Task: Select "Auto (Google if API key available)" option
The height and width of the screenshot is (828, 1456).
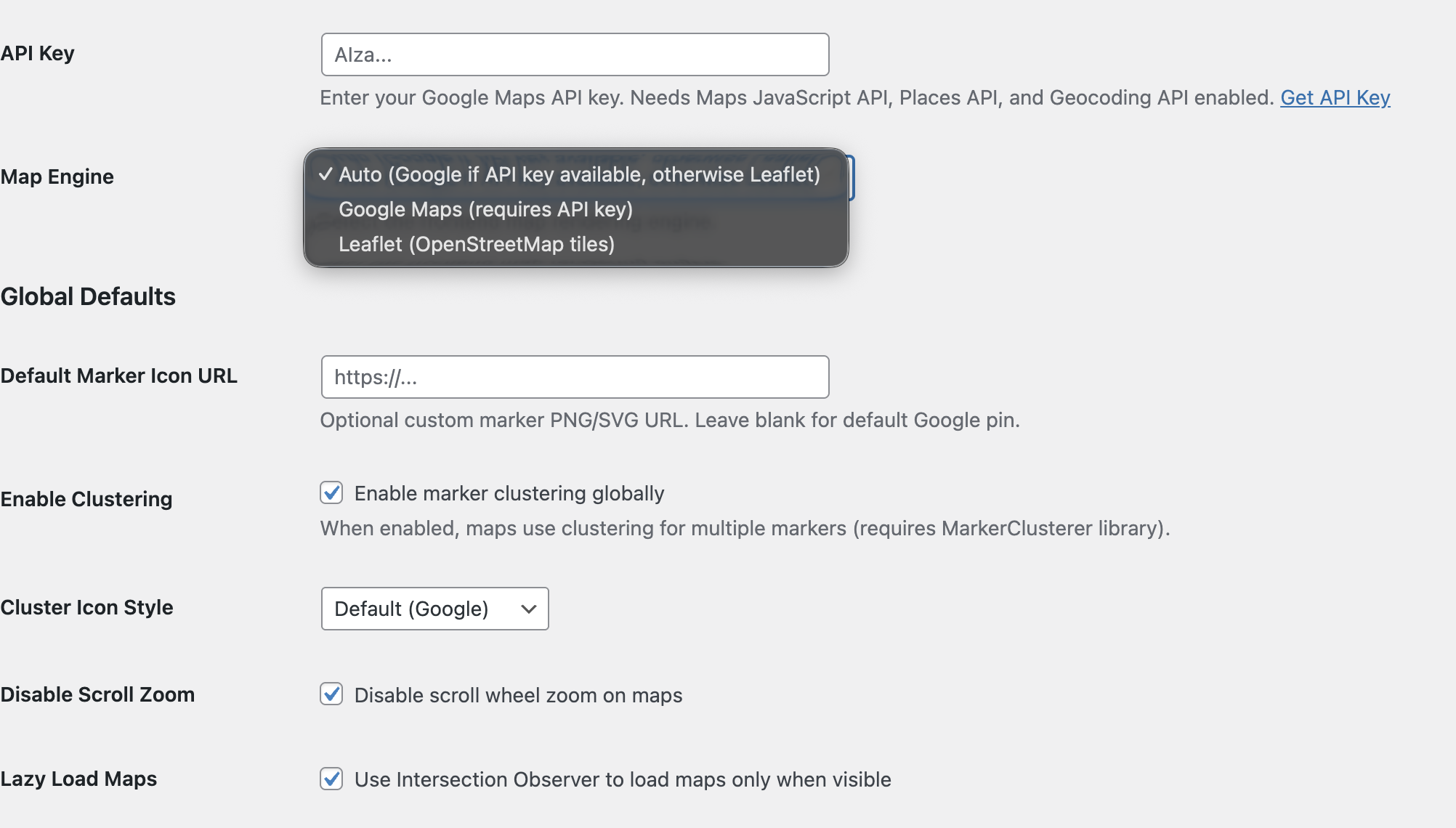Action: coord(579,174)
